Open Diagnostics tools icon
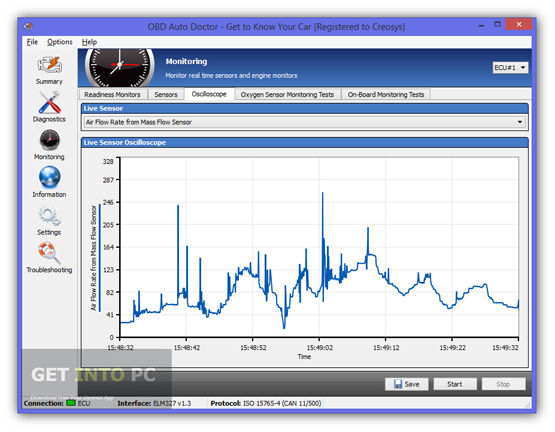 pos(50,102)
